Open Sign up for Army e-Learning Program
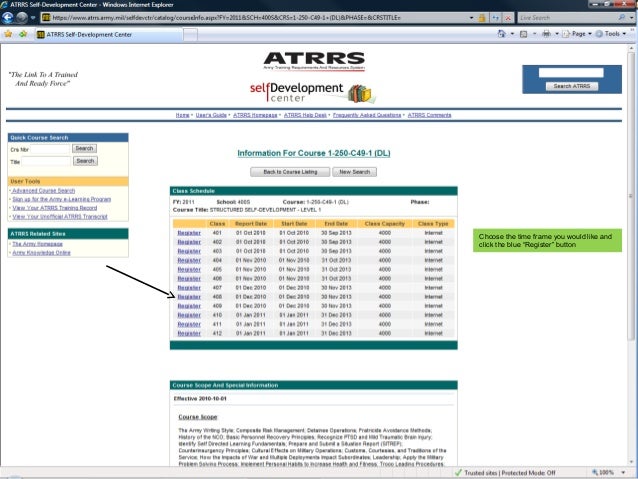Screen dimensions: 638x479 point(61,199)
